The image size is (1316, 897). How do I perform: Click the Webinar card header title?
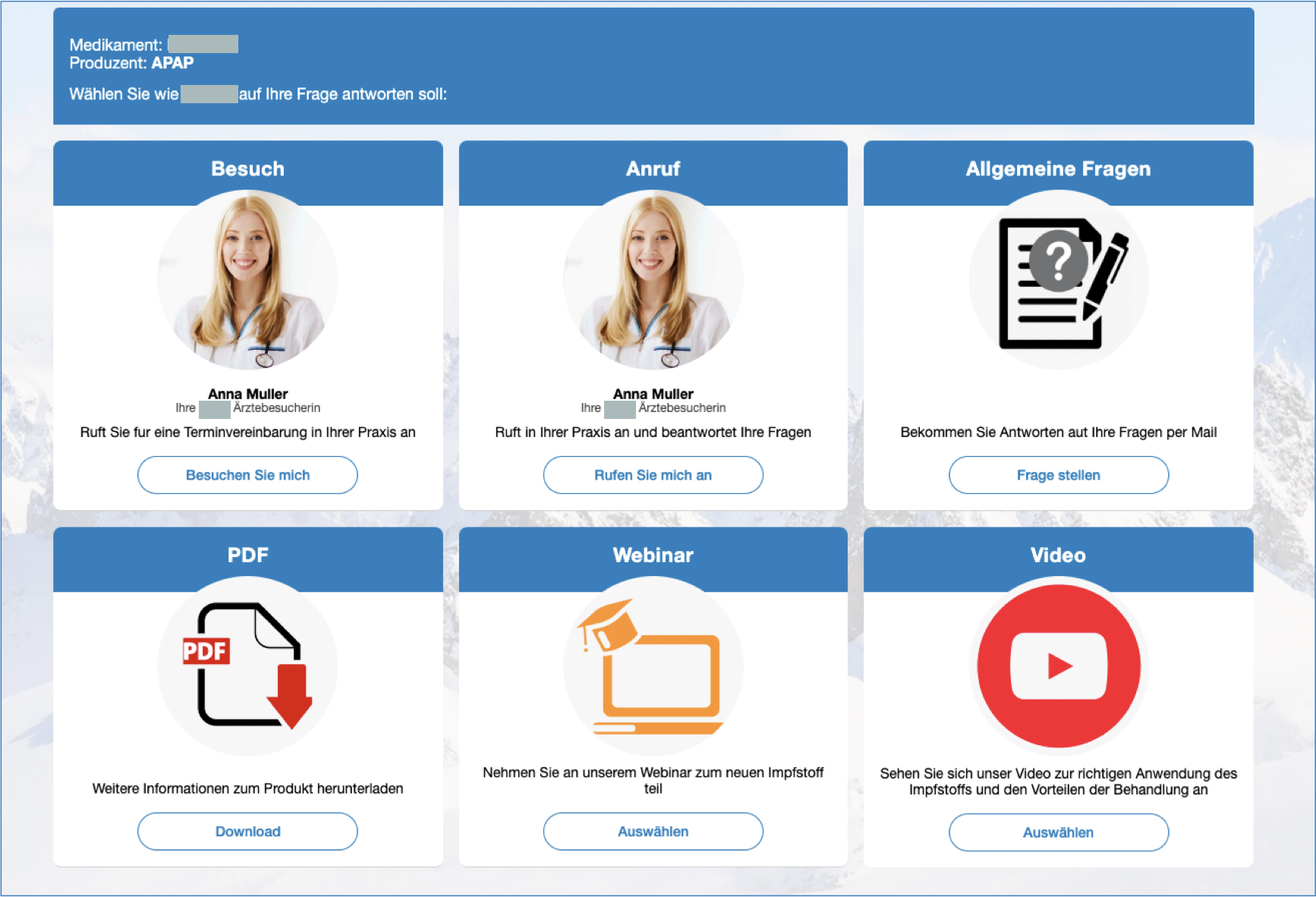[x=653, y=555]
